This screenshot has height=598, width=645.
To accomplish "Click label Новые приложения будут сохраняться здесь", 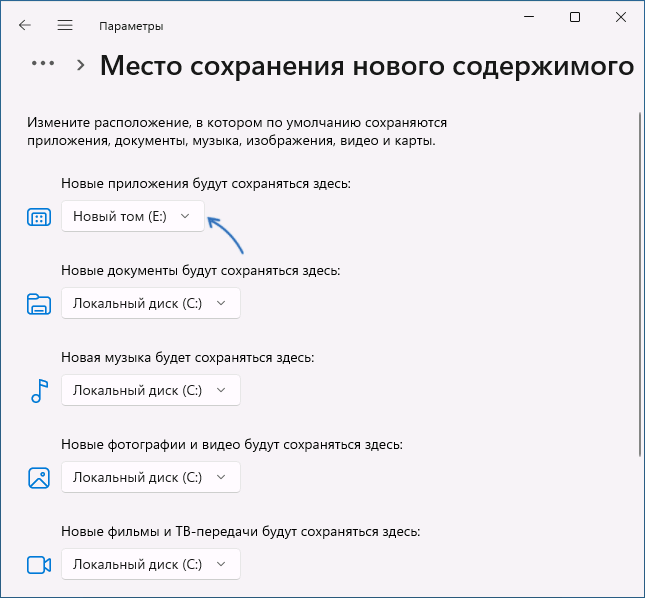I will (206, 183).
